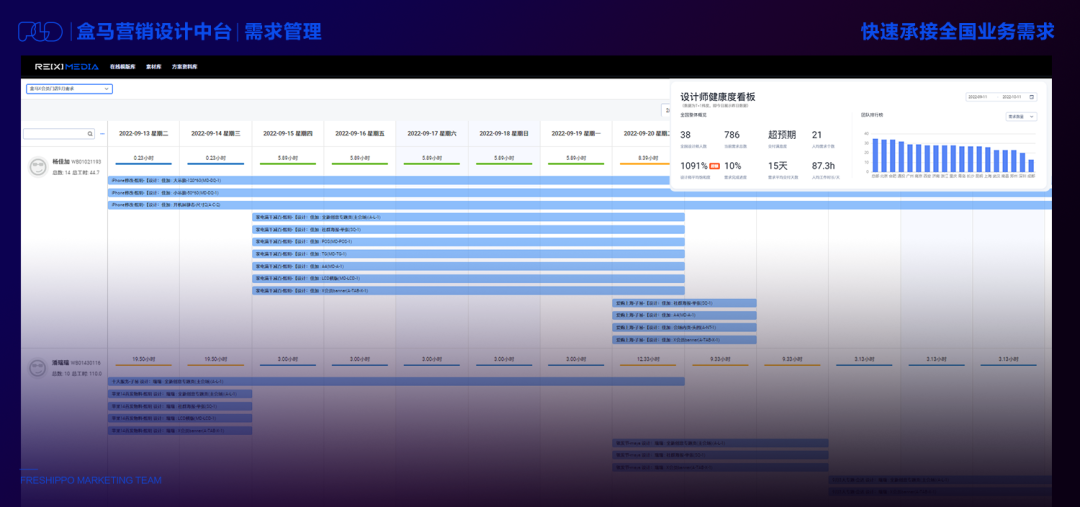Image resolution: width=1080 pixels, height=507 pixels.
Task: Click the tallest first bar in ranking chart
Action: point(875,155)
